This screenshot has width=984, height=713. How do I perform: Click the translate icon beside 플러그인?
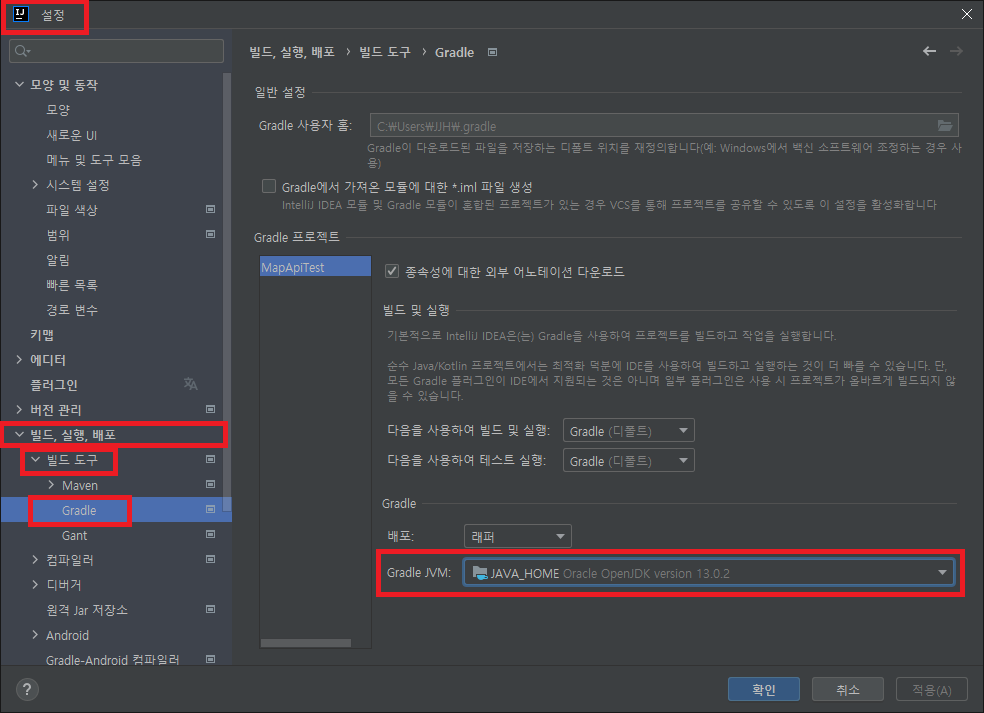pyautogui.click(x=191, y=383)
